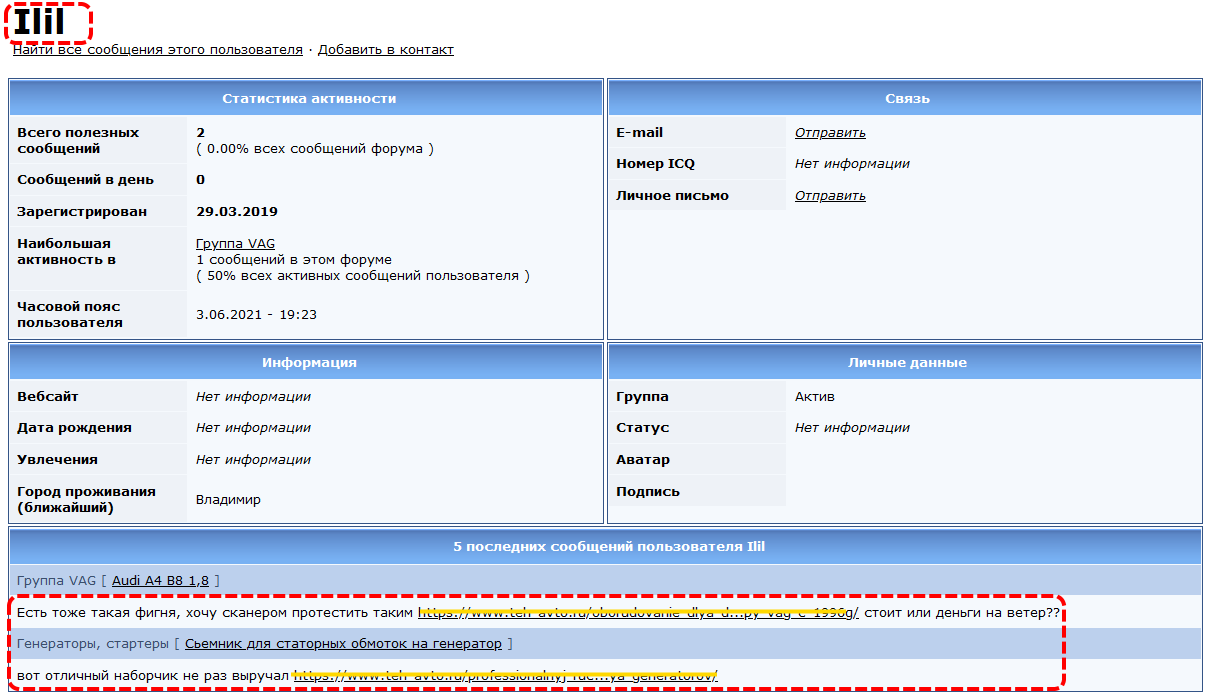Click the 'Город проживания (ближайший)' label

pyautogui.click(x=87, y=499)
